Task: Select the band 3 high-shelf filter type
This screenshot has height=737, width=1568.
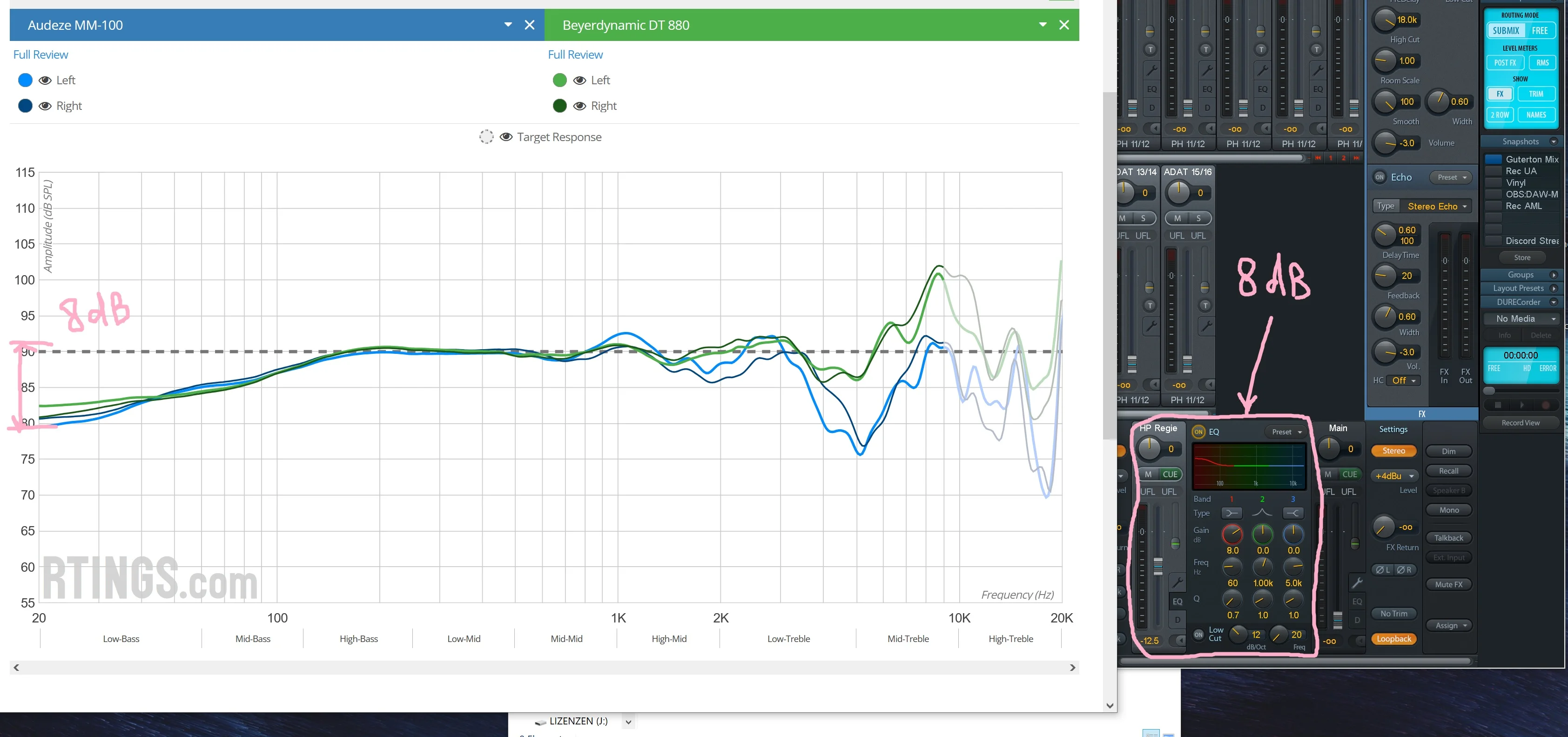Action: pos(1293,513)
